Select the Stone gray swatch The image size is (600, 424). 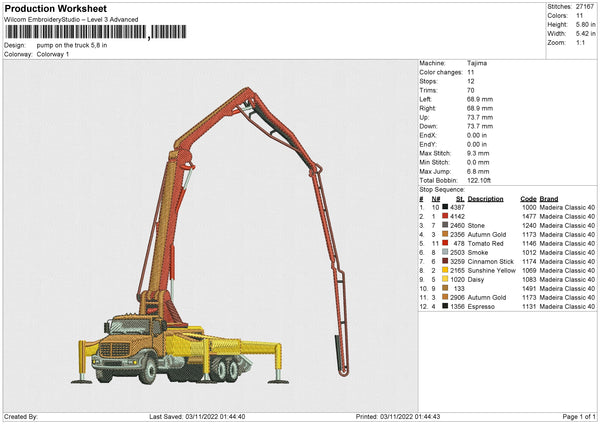444,225
